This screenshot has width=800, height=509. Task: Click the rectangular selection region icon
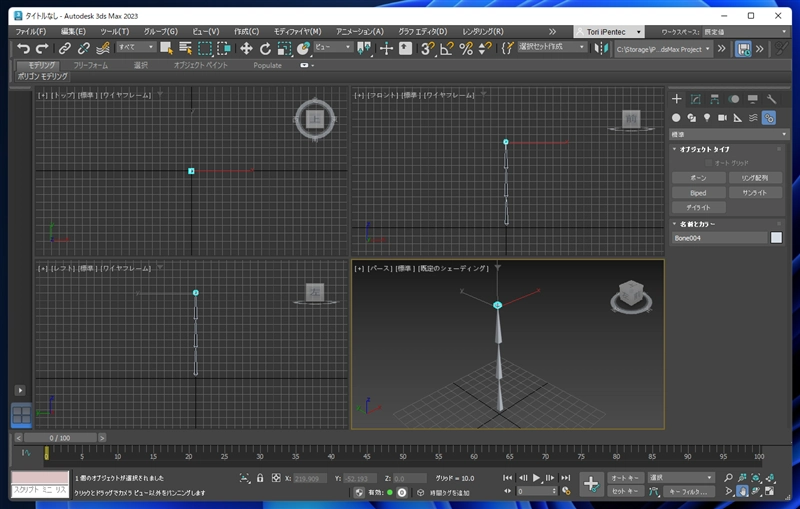point(205,48)
